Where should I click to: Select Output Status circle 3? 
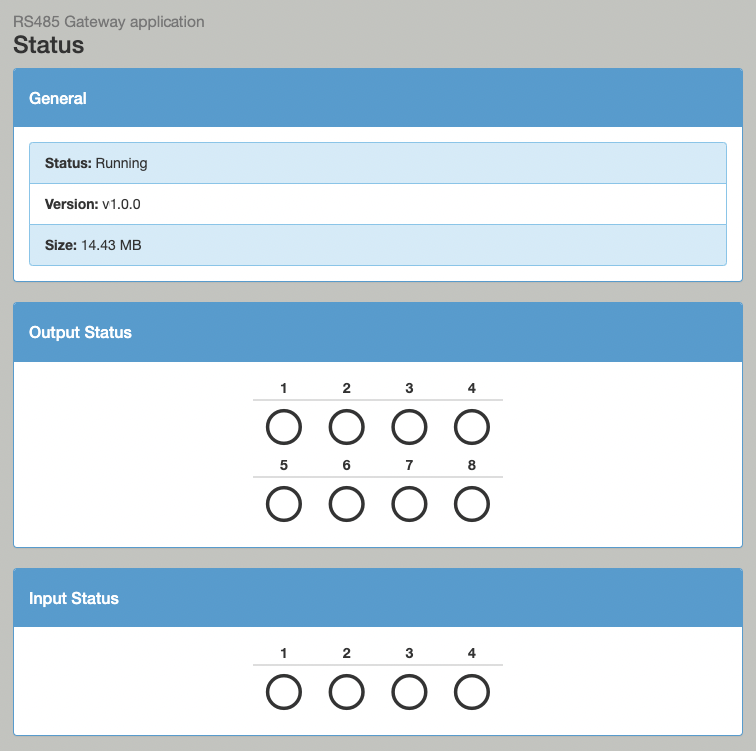pos(409,428)
